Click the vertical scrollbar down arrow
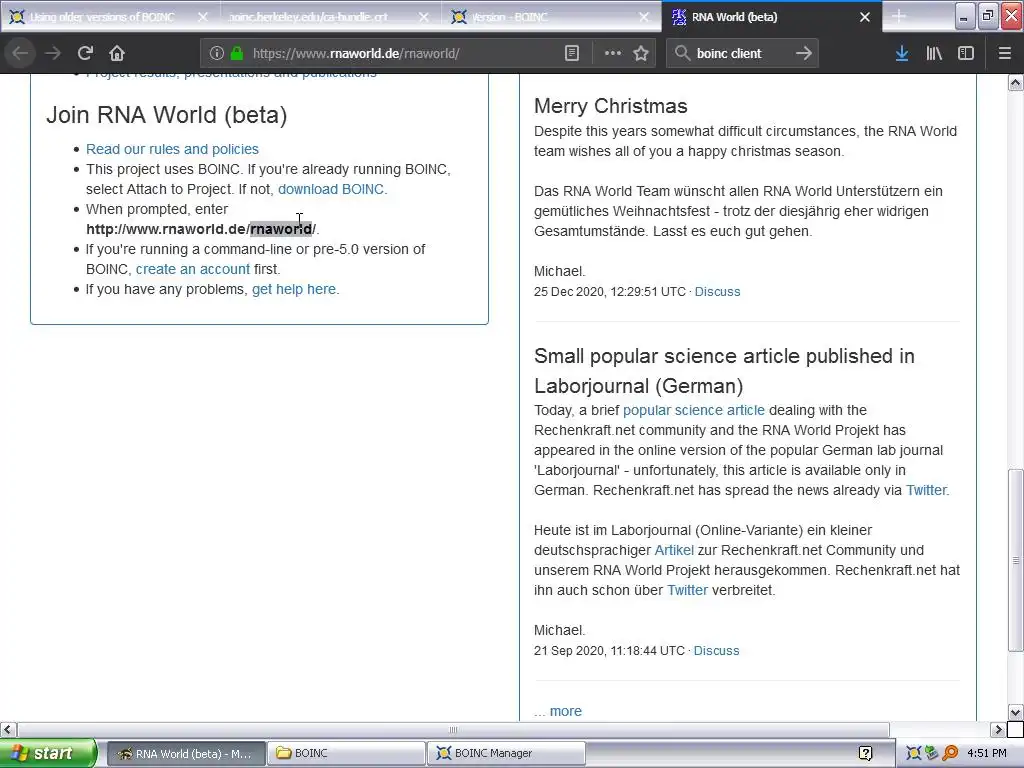Image resolution: width=1024 pixels, height=768 pixels. (x=1016, y=712)
